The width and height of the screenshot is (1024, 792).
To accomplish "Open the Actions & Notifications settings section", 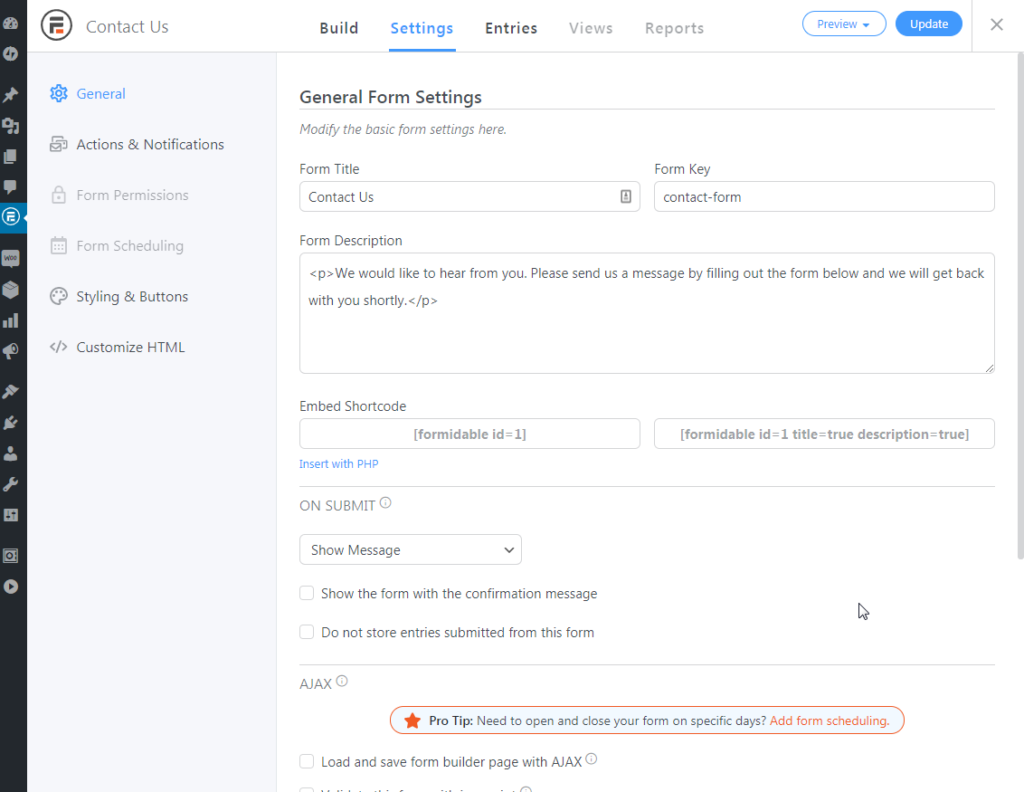I will coord(150,144).
